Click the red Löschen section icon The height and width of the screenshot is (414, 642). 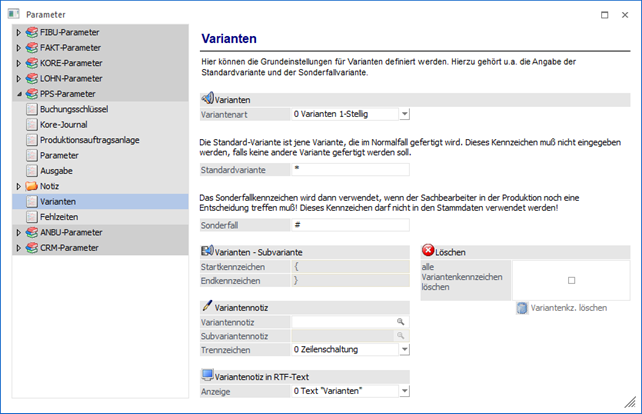[429, 252]
